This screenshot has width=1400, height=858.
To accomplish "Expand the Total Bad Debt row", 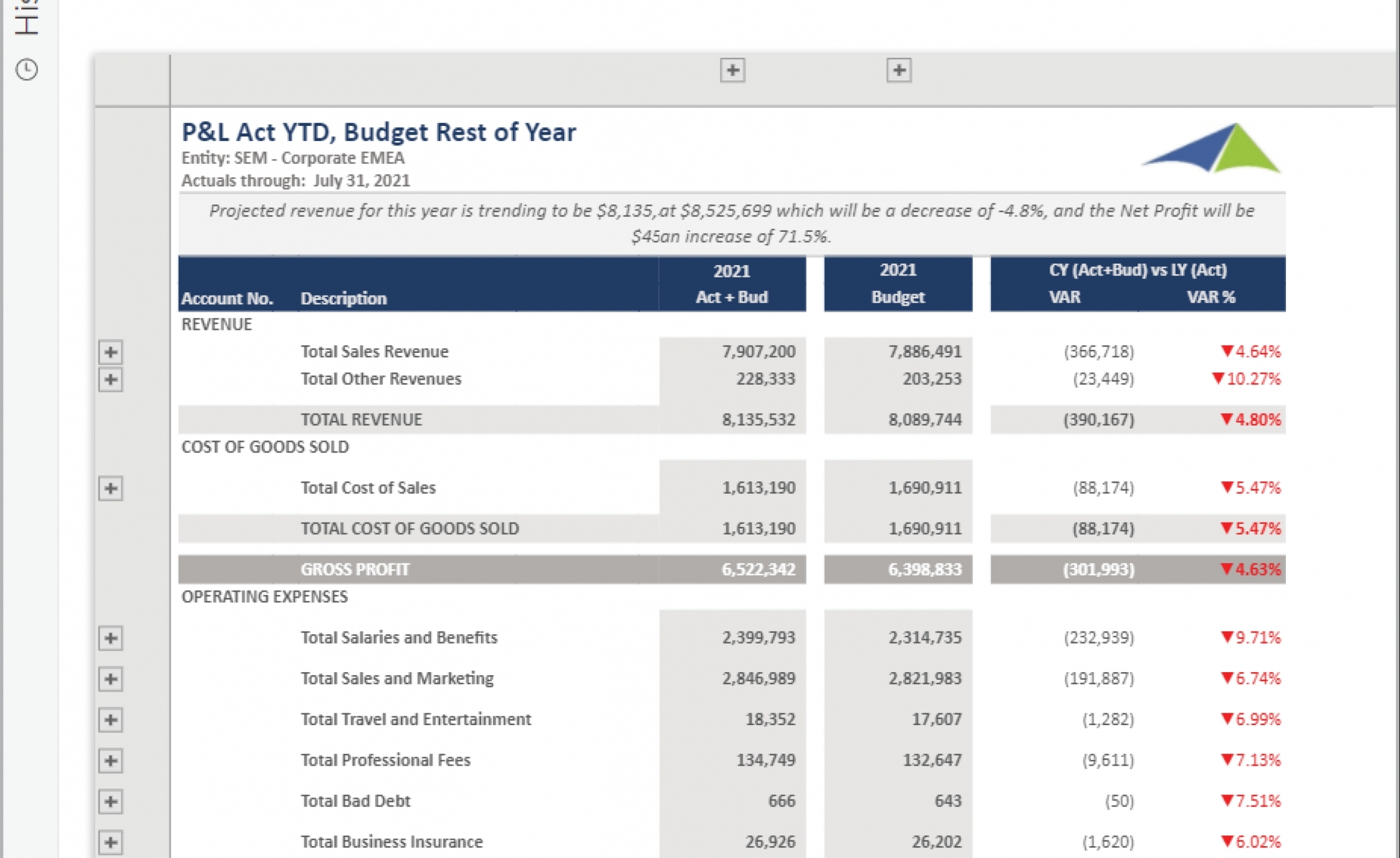I will pyautogui.click(x=111, y=802).
